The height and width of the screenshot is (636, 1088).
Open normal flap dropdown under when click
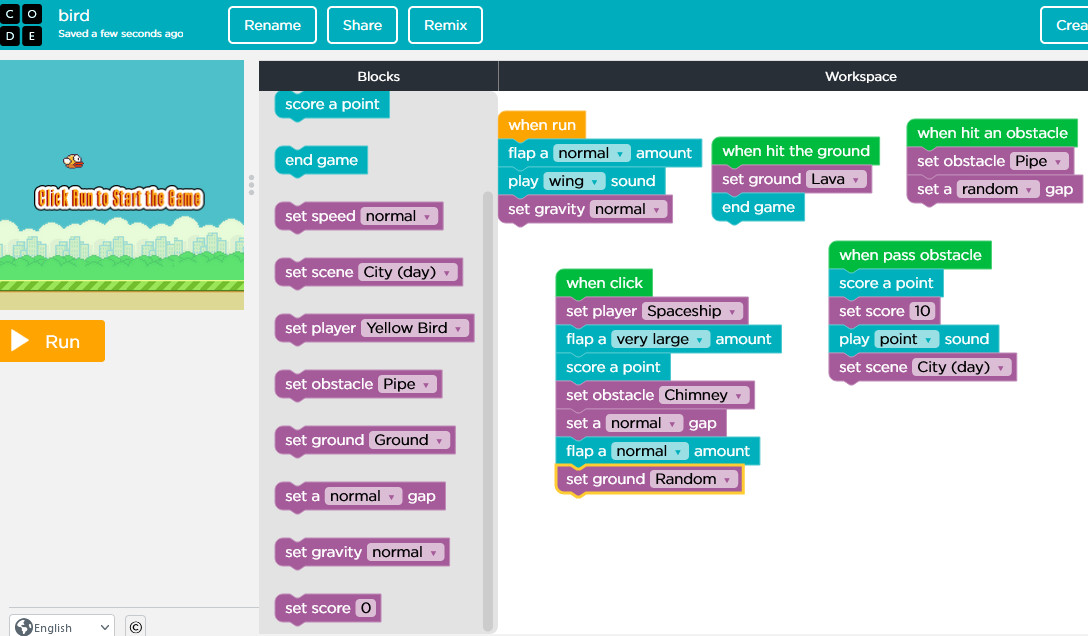tap(649, 452)
